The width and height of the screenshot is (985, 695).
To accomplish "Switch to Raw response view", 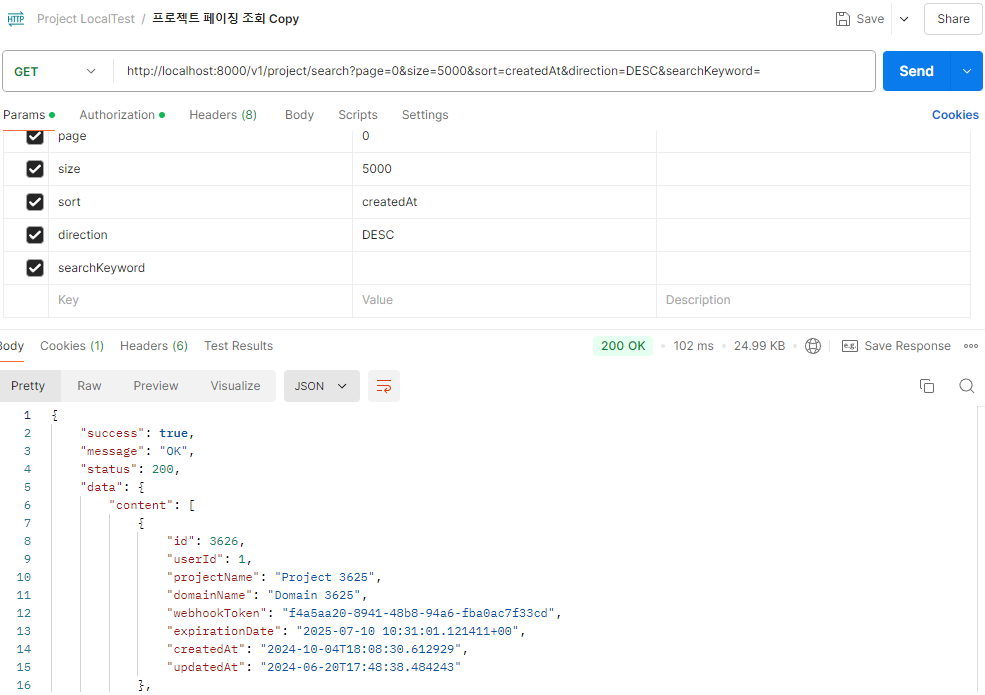I will pyautogui.click(x=89, y=386).
